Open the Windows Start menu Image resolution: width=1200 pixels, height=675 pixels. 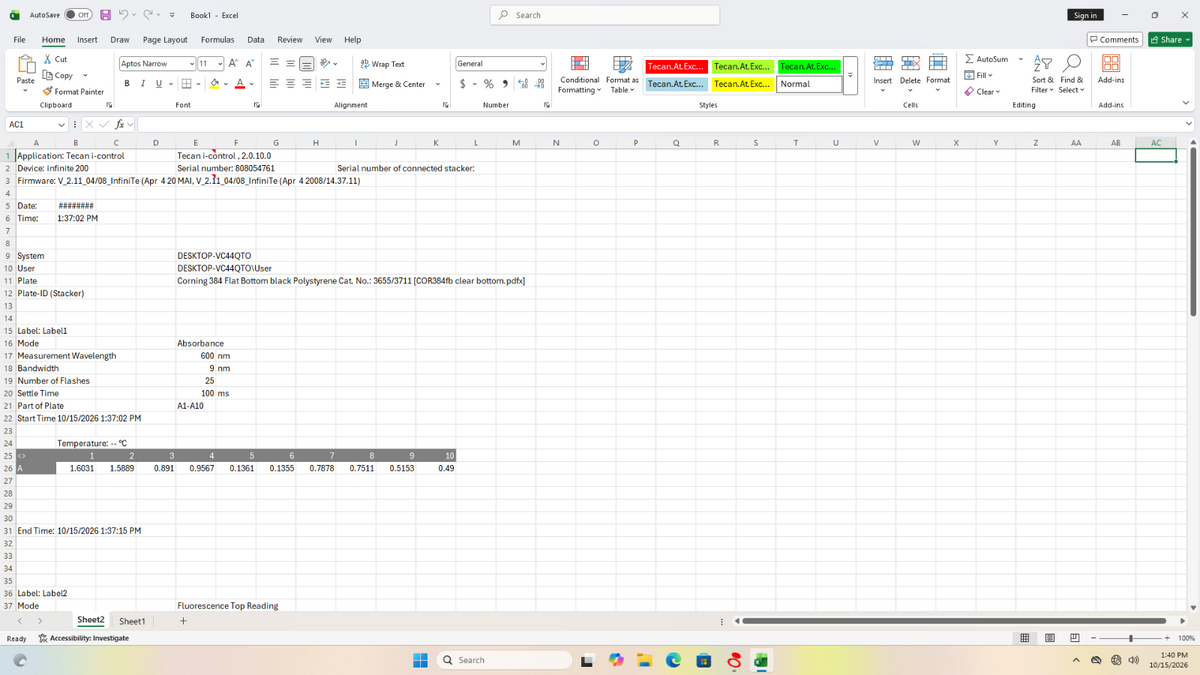tap(422, 660)
